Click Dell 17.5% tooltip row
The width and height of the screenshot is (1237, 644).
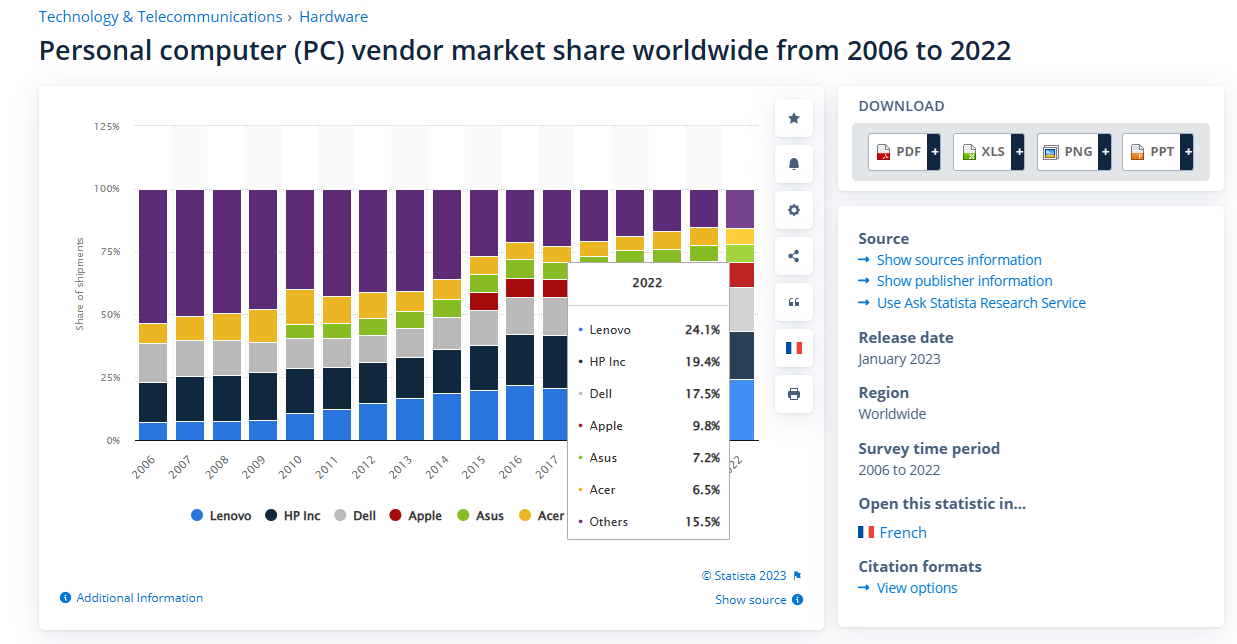click(649, 394)
